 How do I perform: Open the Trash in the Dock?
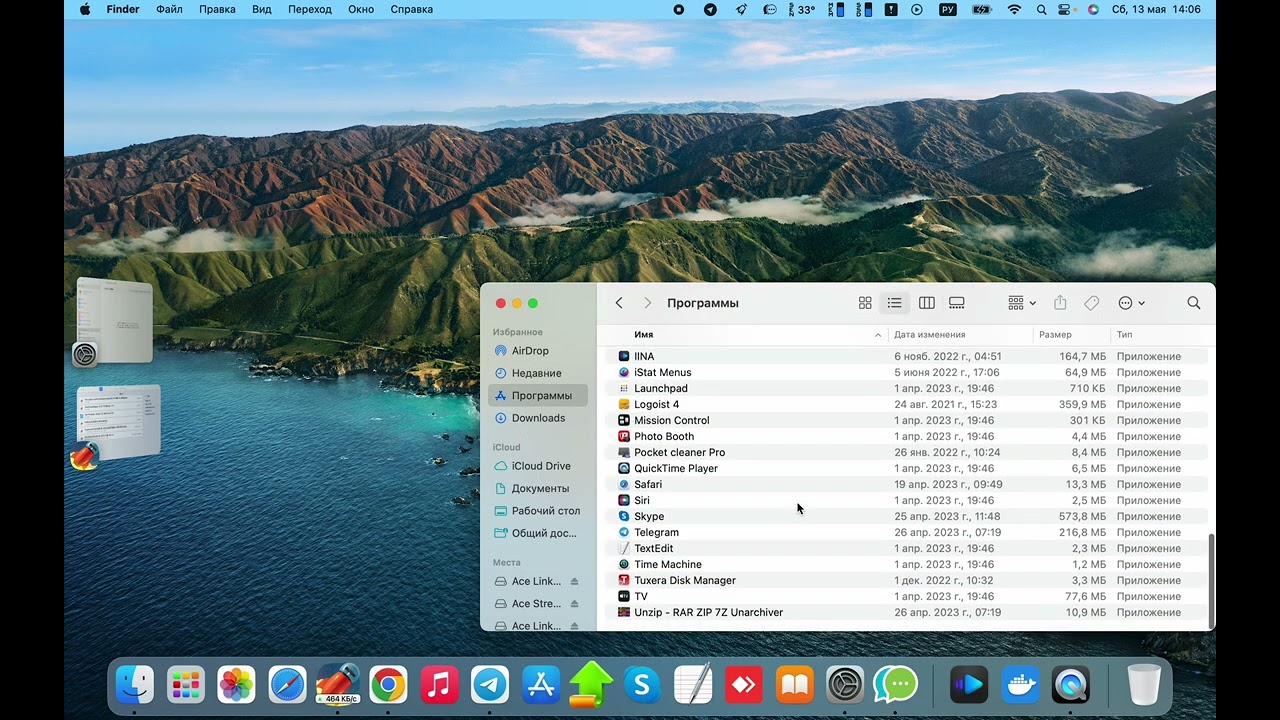(1144, 685)
